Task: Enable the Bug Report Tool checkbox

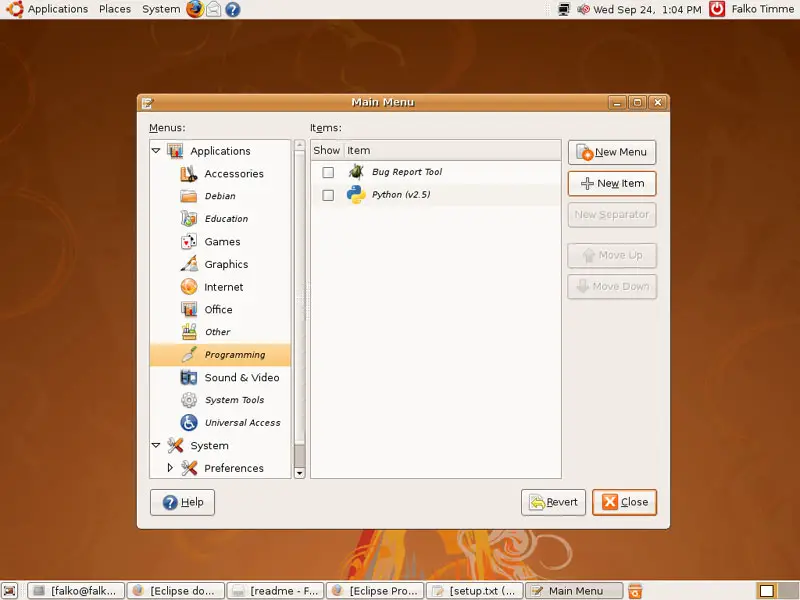Action: click(328, 172)
